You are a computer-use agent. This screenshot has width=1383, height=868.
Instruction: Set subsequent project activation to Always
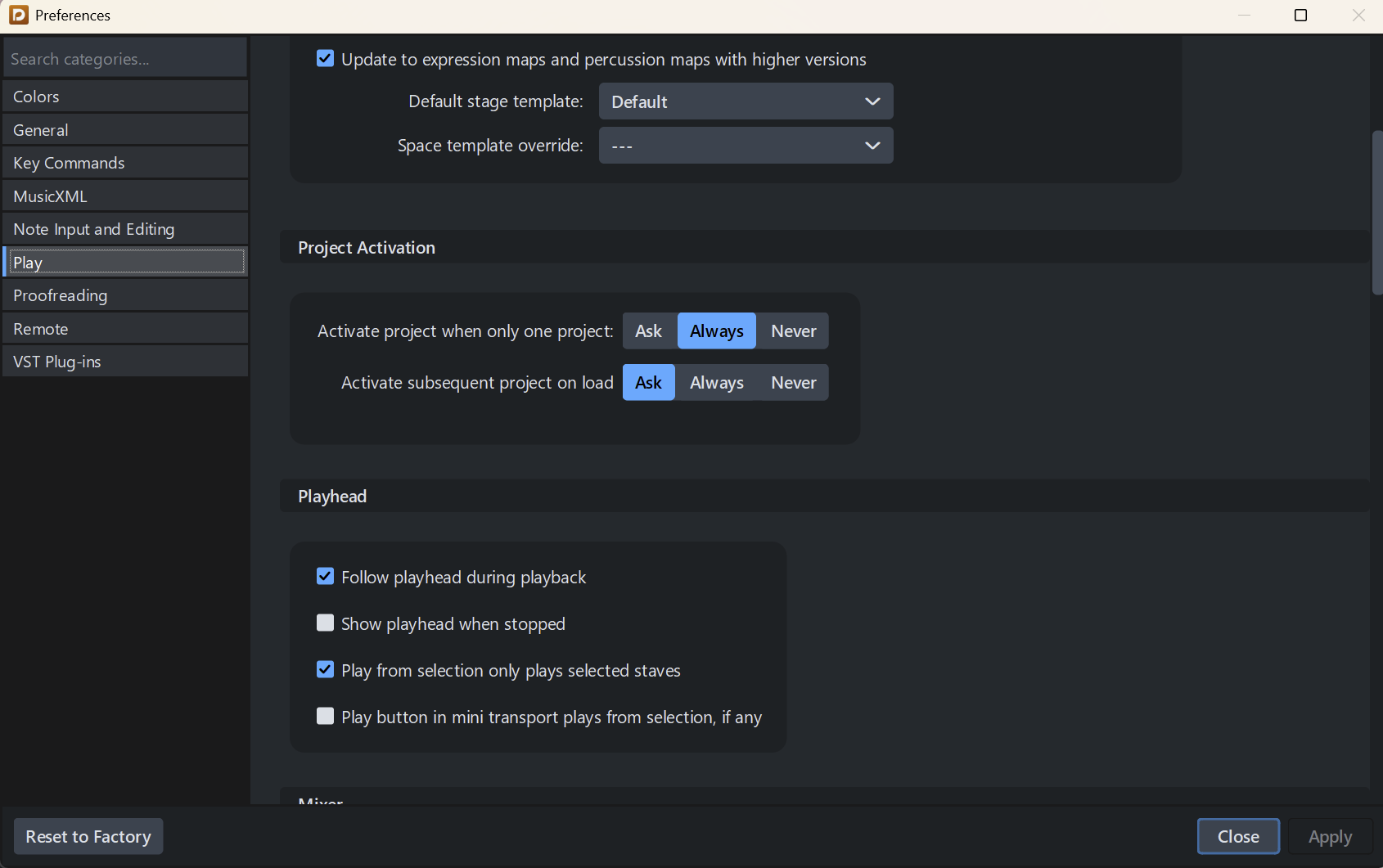pyautogui.click(x=716, y=383)
